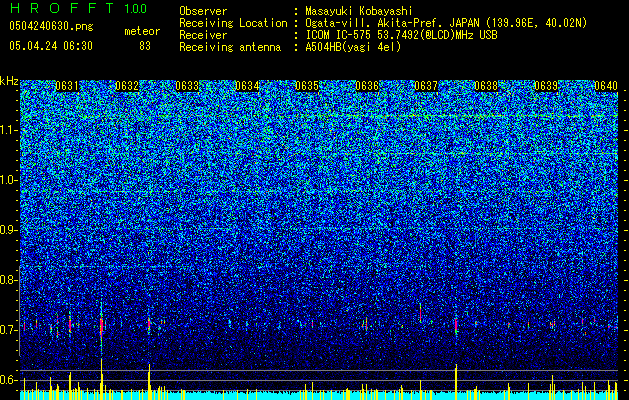Click the 1.0 kHz axis label
Viewport: 629px width, 400px height.
click(9, 180)
